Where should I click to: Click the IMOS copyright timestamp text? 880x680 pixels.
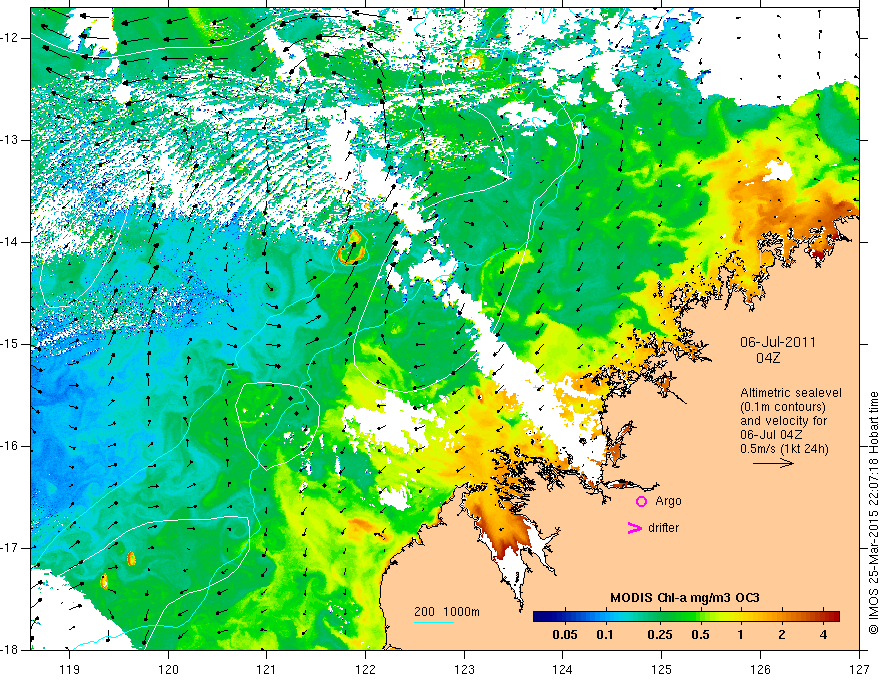[x=873, y=513]
